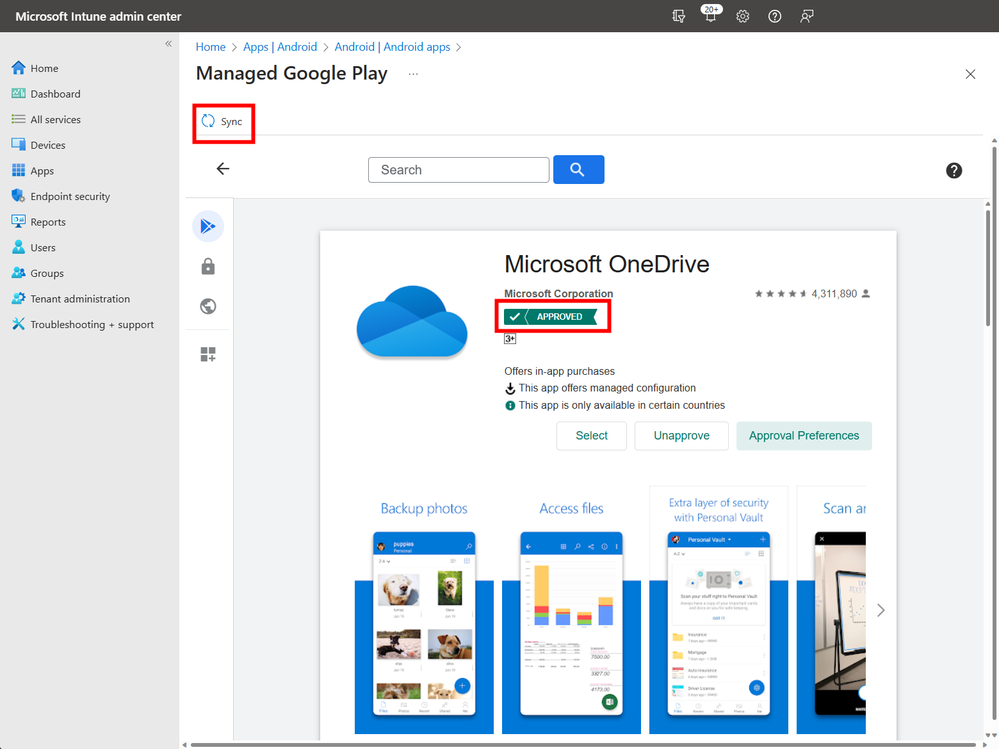This screenshot has width=999, height=749.
Task: Open the ellipsis menu next to Managed Google Play
Action: tap(413, 74)
